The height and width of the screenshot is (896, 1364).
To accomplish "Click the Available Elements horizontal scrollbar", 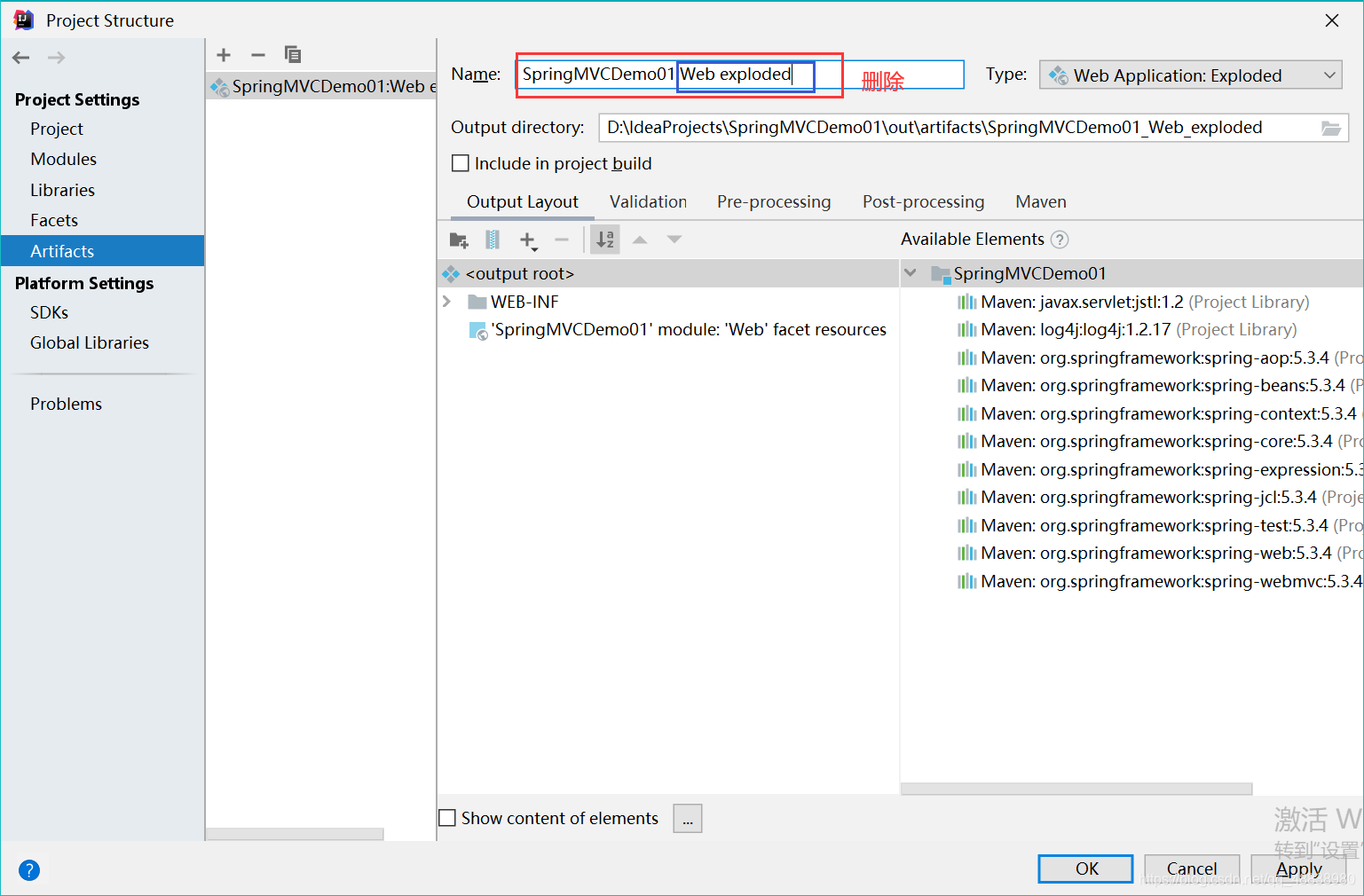I will point(1076,789).
